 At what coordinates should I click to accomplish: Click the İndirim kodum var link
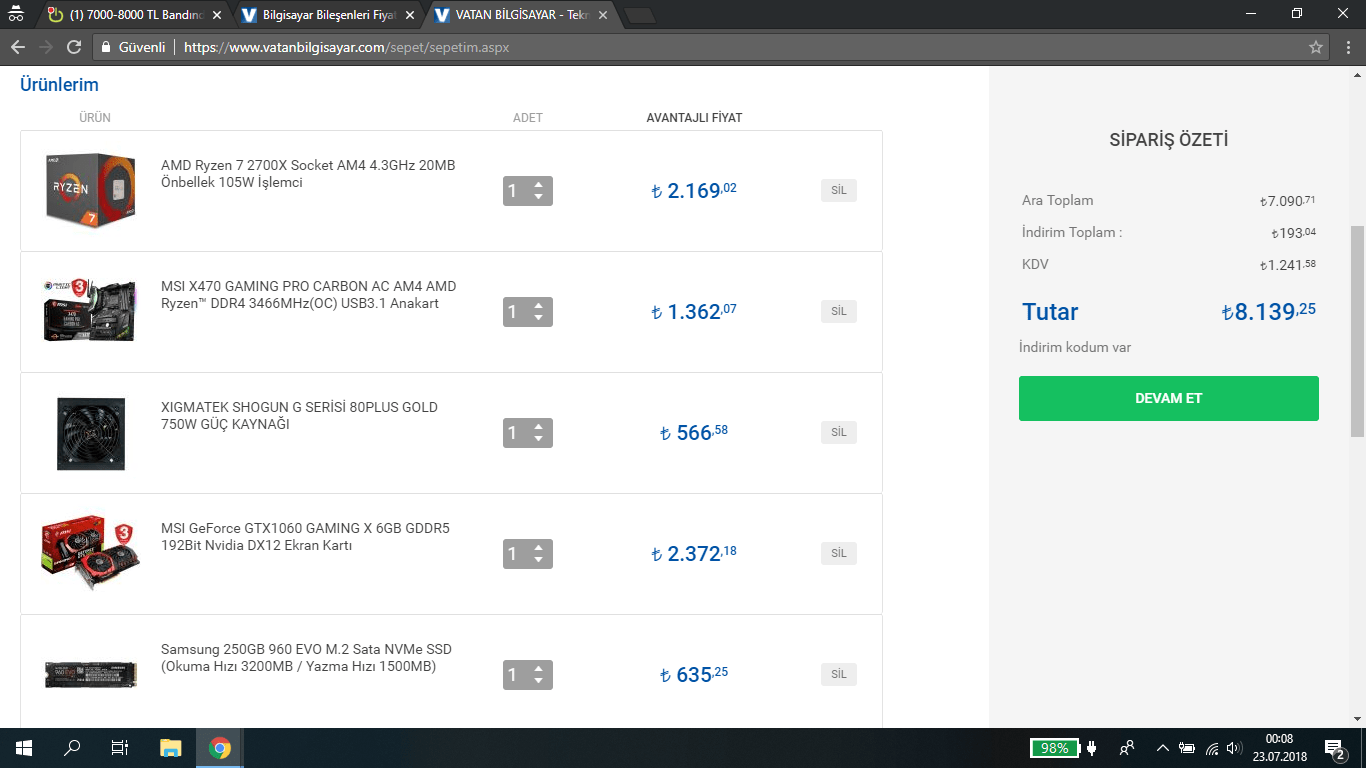click(1075, 347)
